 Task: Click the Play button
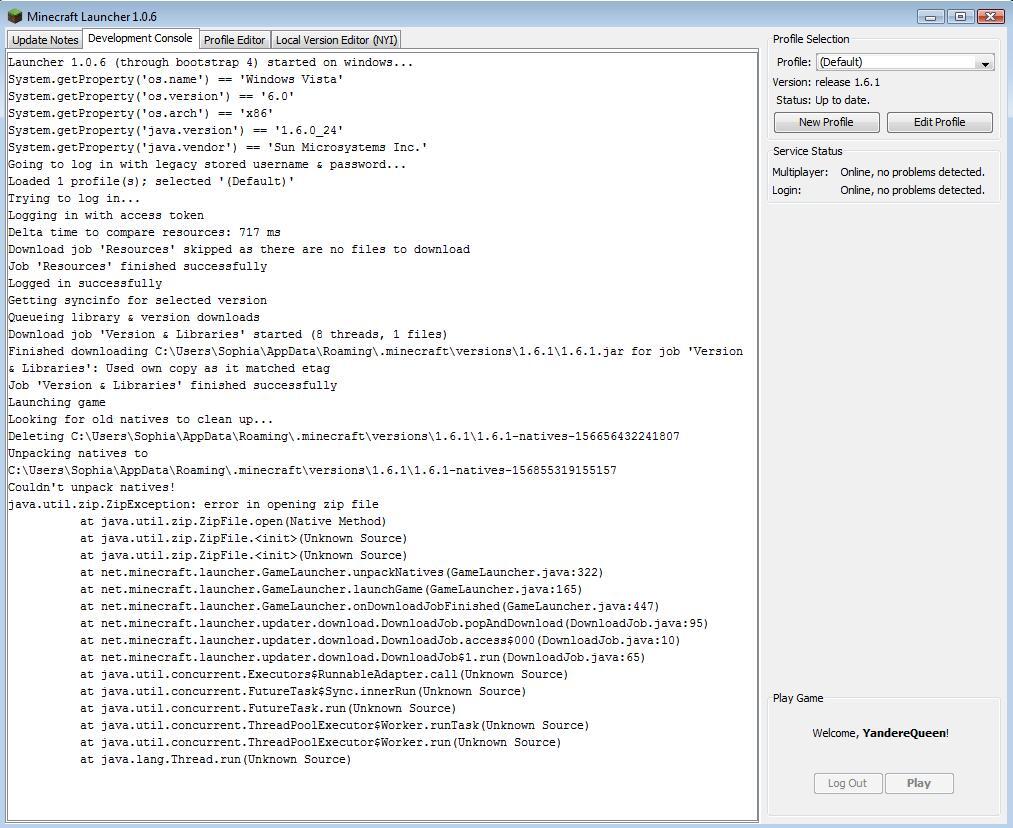(x=919, y=783)
